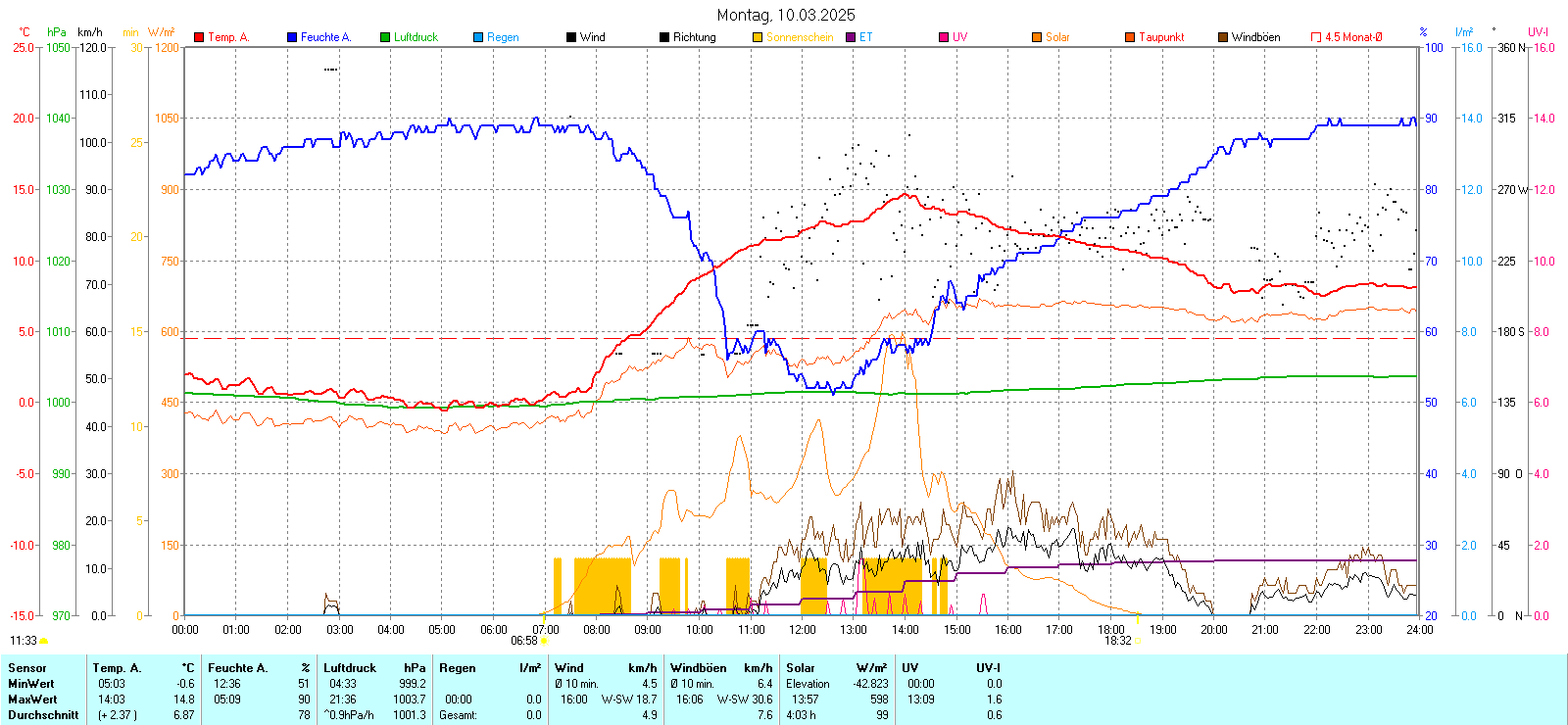Select the 12:00 time axis label
This screenshot has height=725, width=1568.
(x=802, y=630)
